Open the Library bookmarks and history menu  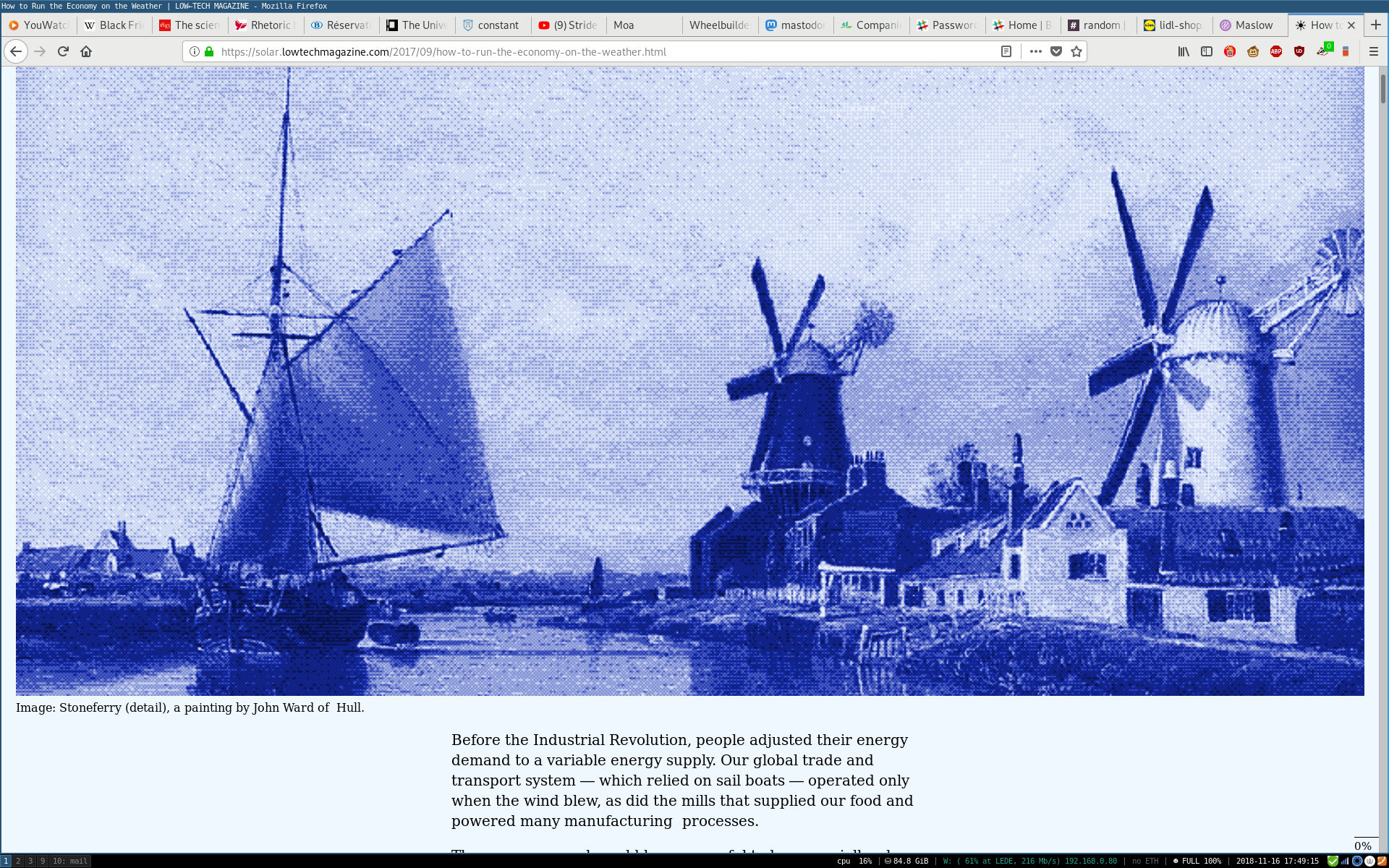click(x=1184, y=51)
